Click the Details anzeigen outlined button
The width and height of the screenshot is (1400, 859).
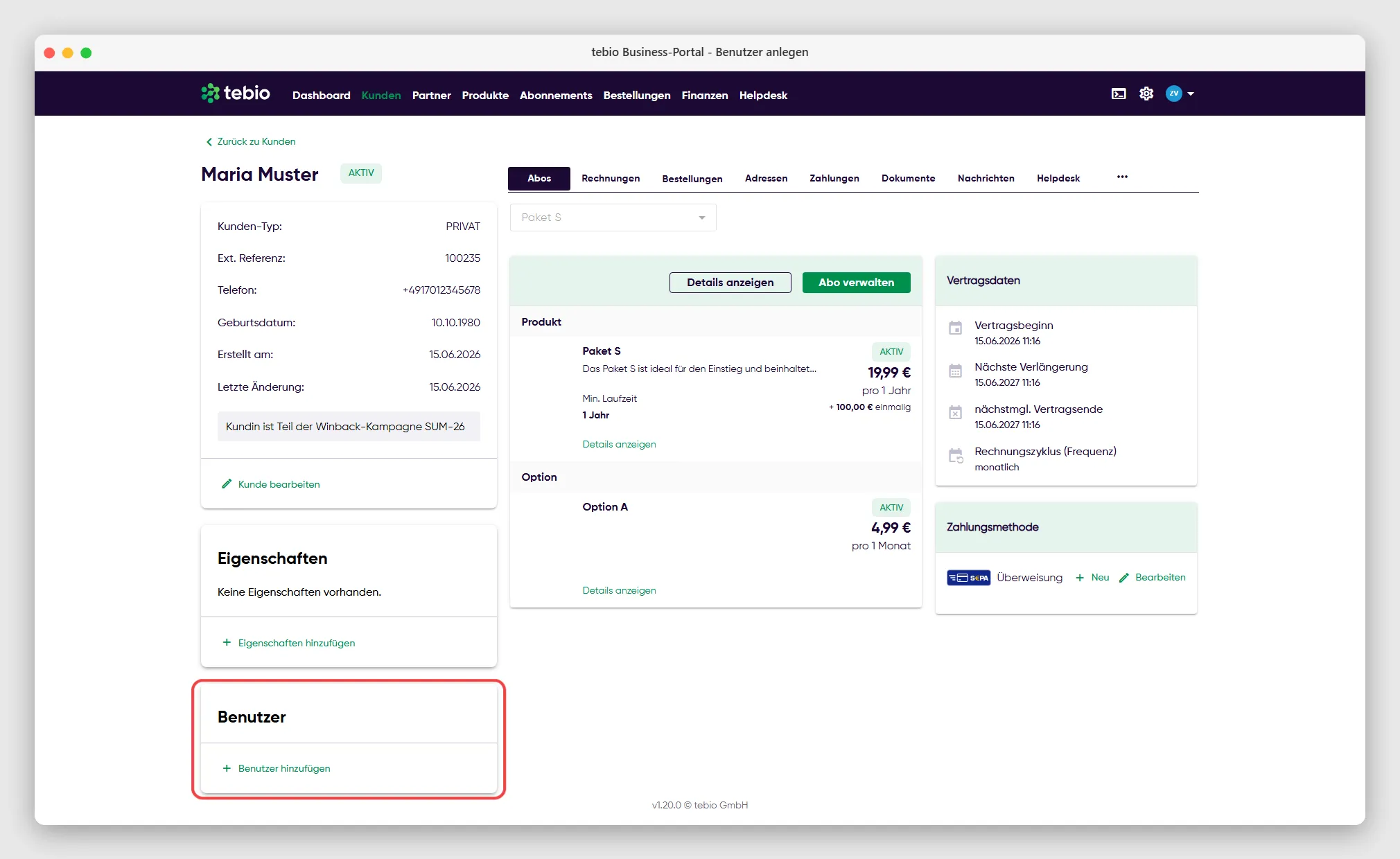730,283
